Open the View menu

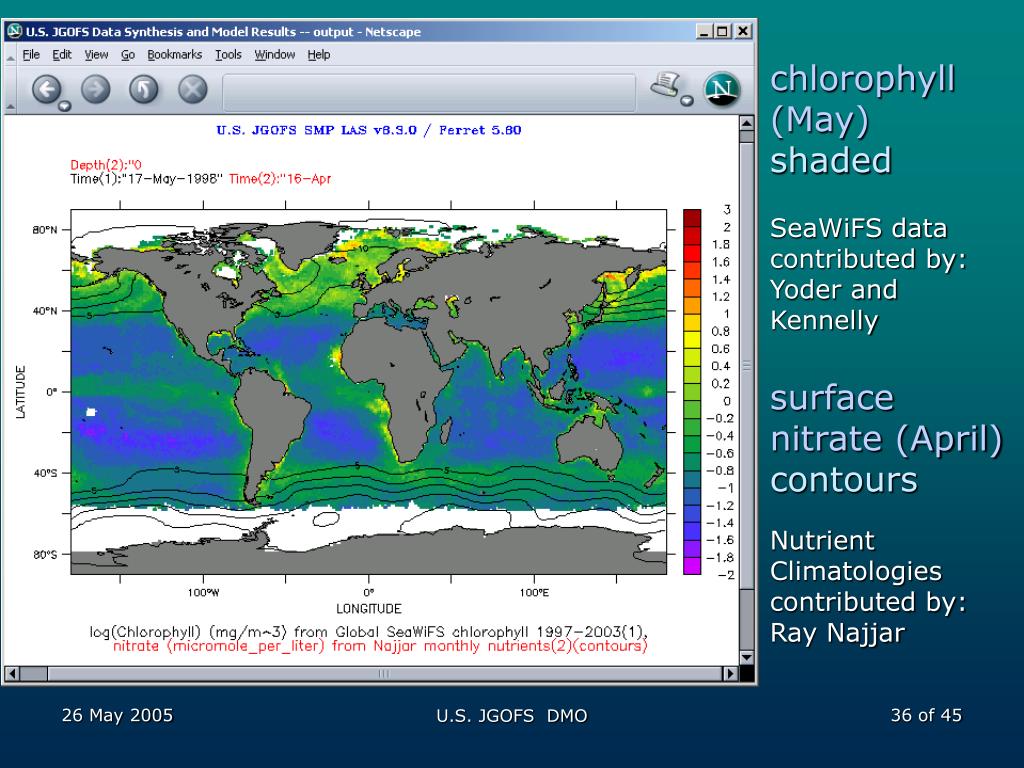[96, 55]
